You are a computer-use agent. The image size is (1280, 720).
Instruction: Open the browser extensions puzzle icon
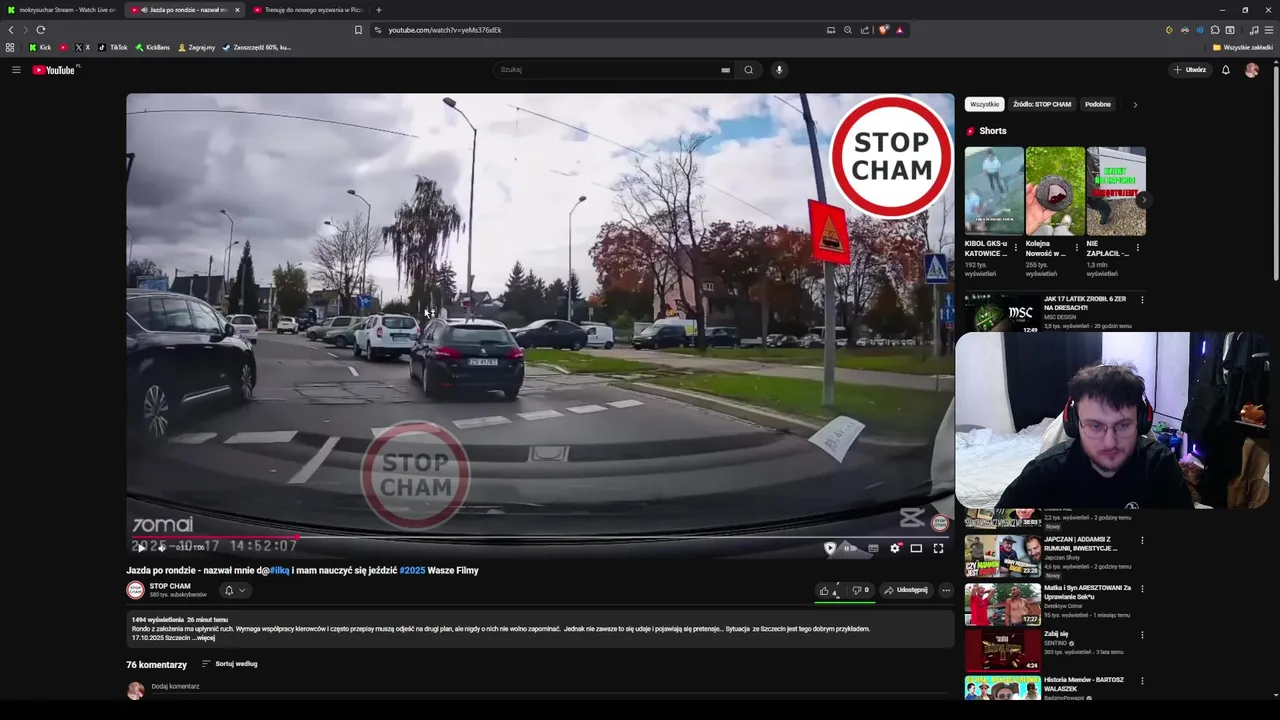[1215, 30]
